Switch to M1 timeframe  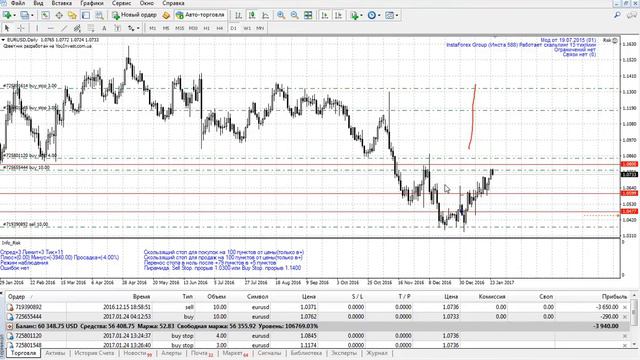point(153,28)
